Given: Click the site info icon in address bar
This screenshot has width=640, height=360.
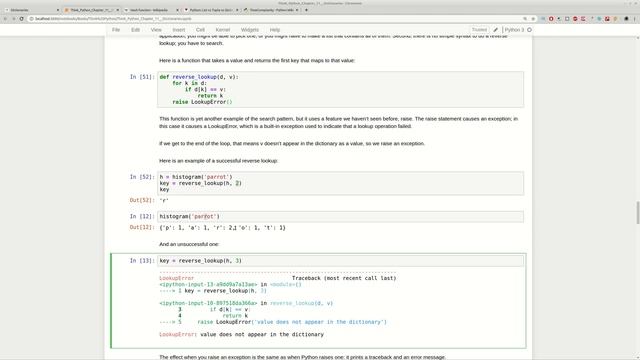Looking at the screenshot, I should [32, 19].
